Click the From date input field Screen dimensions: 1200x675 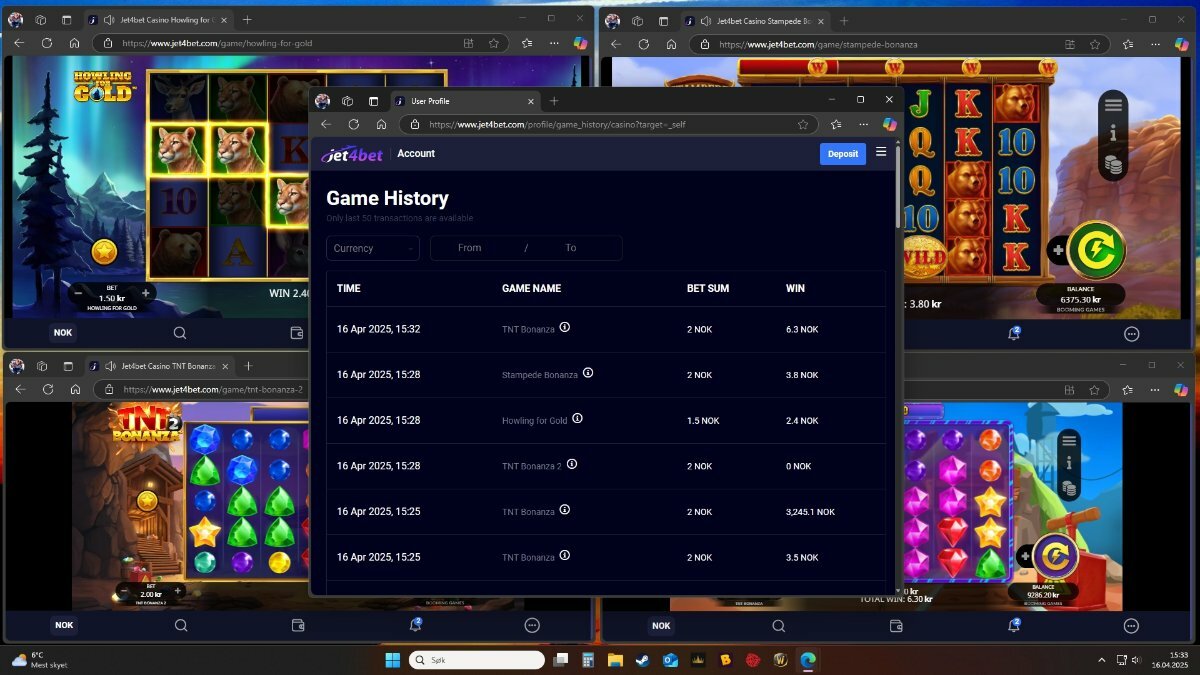click(x=470, y=248)
